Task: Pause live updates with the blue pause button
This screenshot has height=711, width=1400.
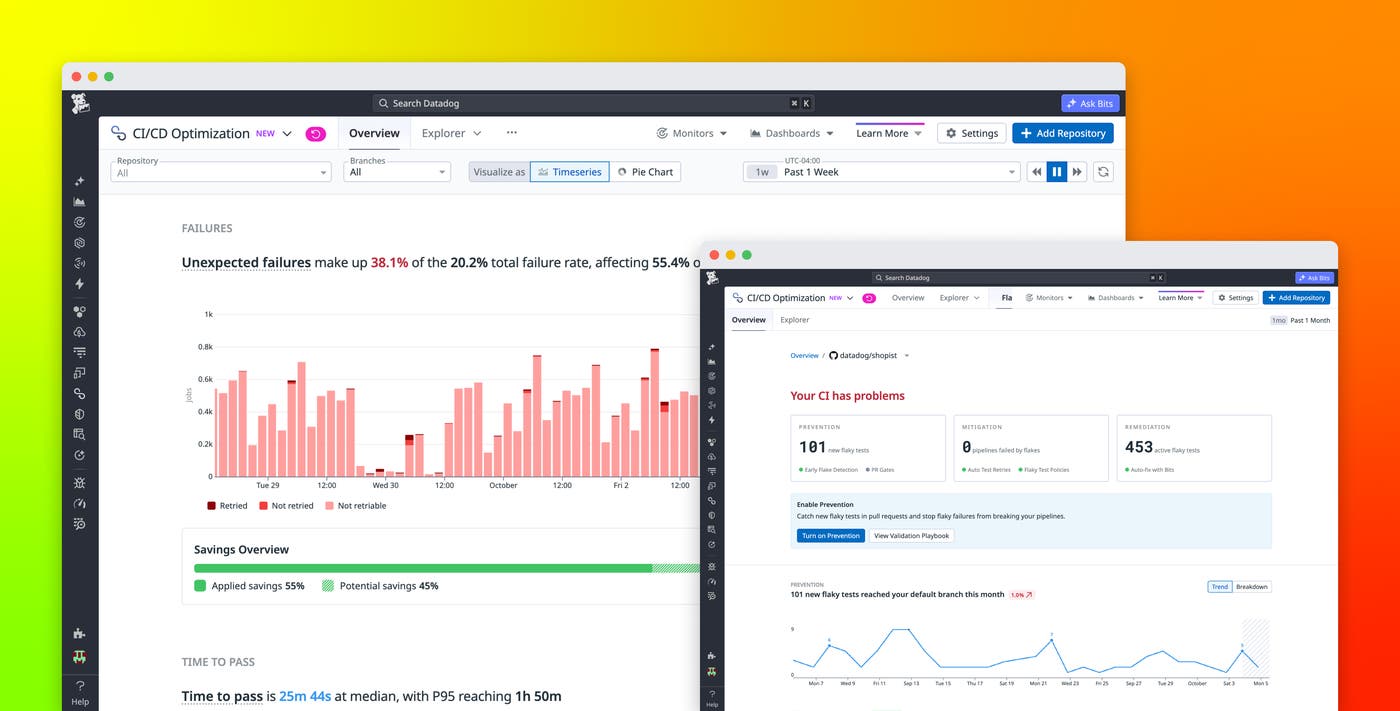Action: pyautogui.click(x=1057, y=172)
